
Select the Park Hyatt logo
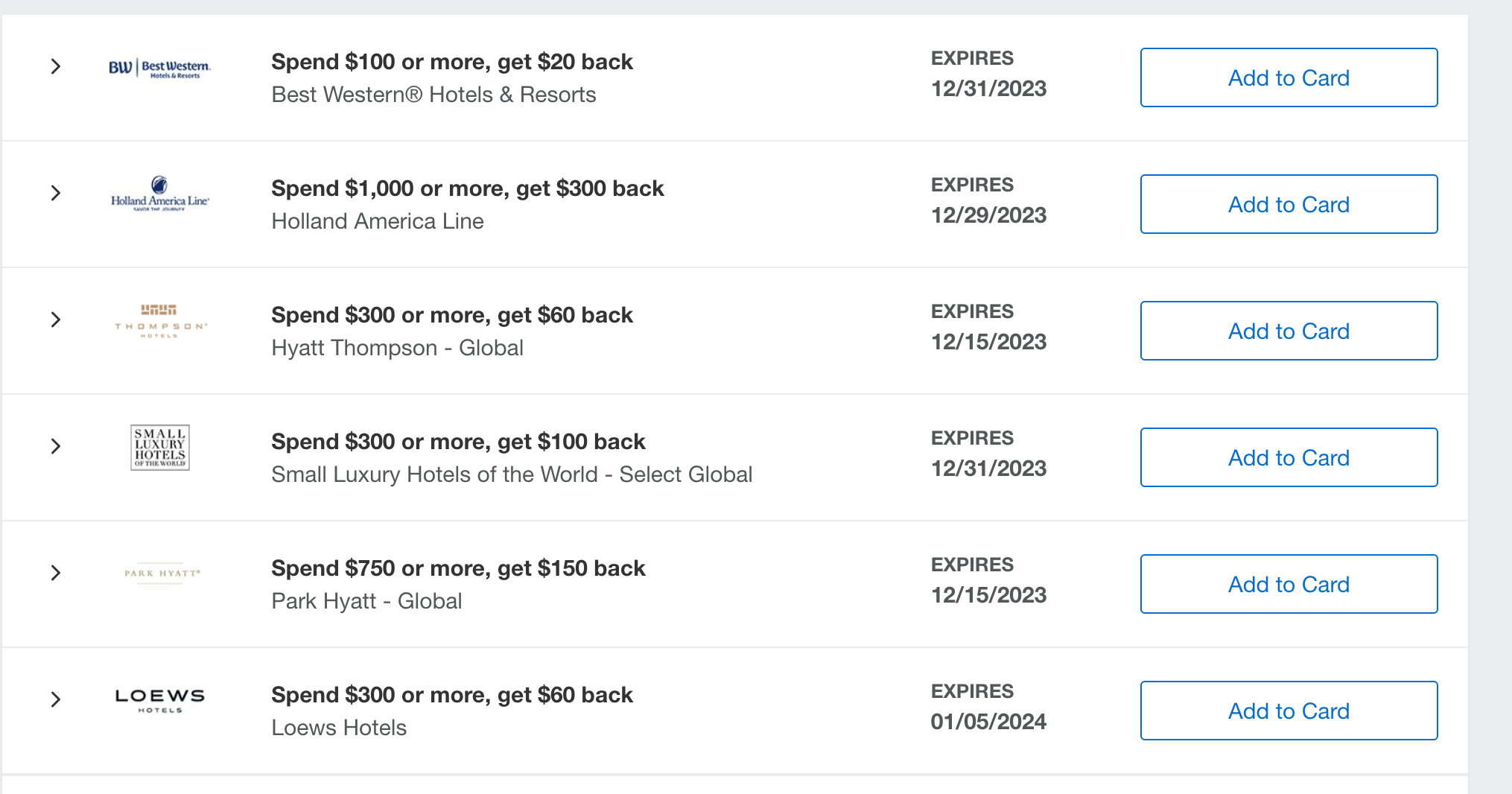(159, 574)
